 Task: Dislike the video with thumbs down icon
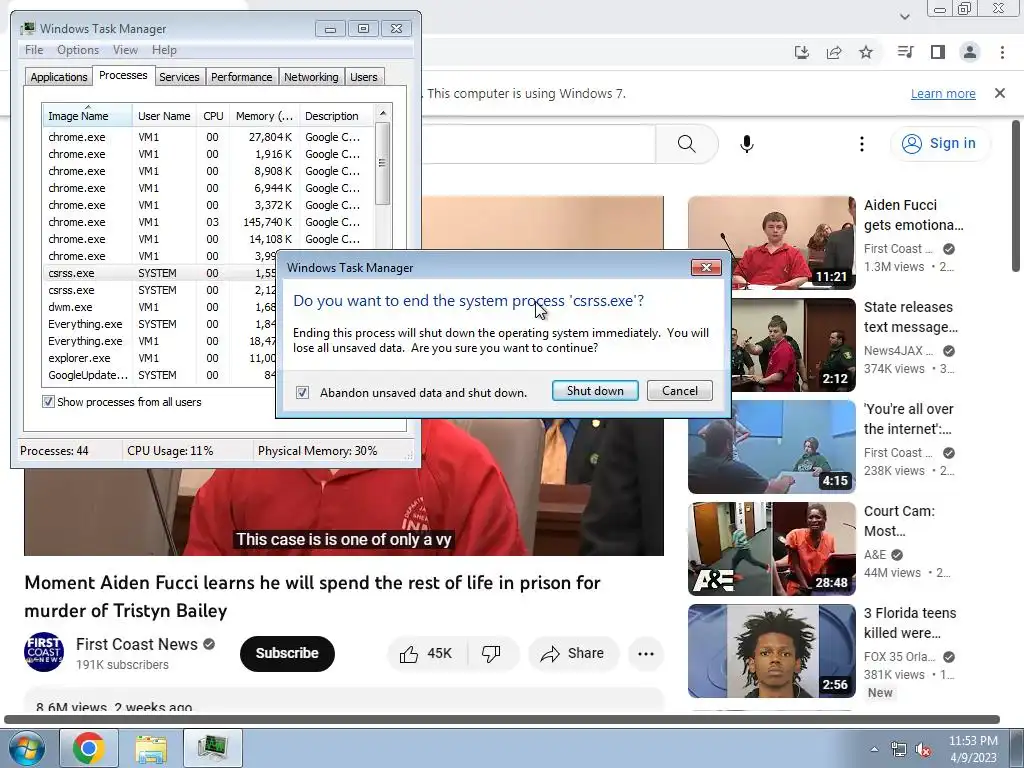click(x=491, y=653)
